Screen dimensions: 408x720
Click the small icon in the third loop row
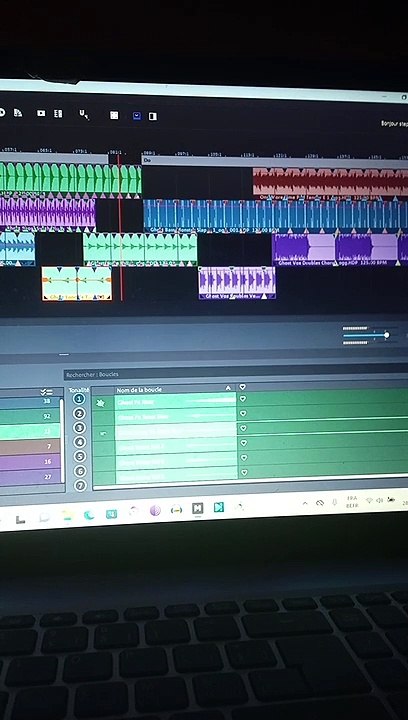(103, 433)
